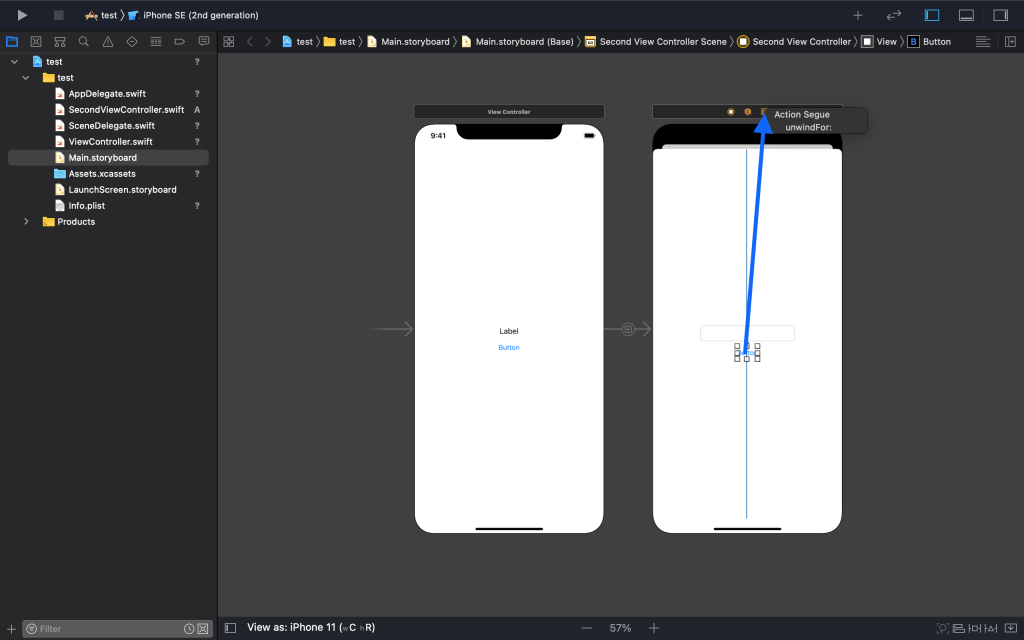Go forward in editor history
The height and width of the screenshot is (640, 1024).
coord(268,42)
